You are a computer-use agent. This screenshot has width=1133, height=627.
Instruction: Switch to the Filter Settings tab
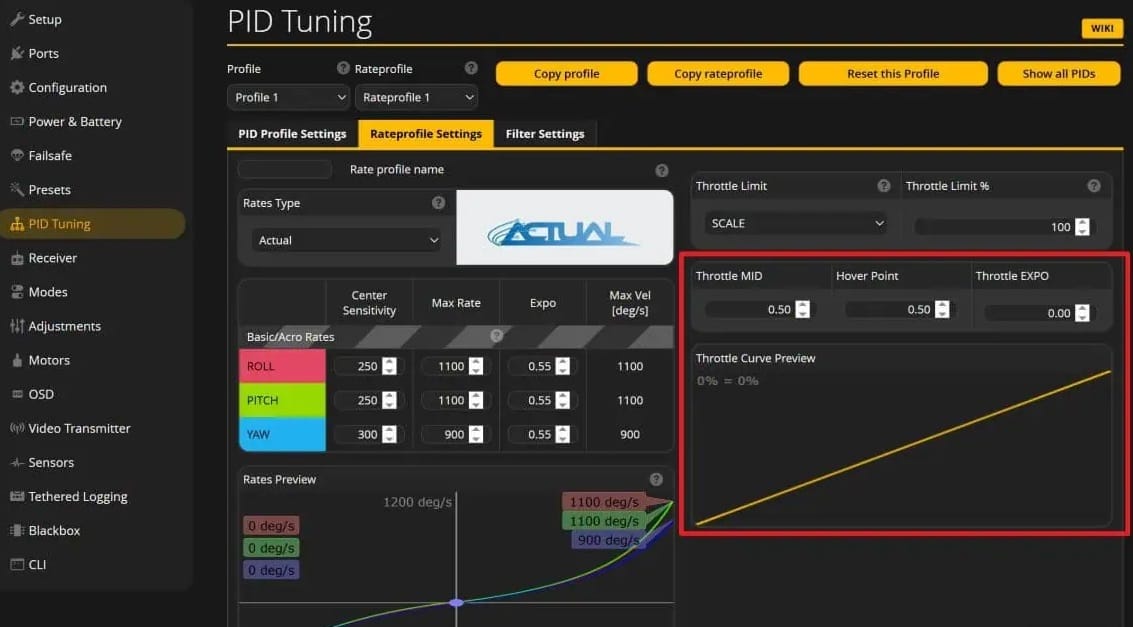545,134
